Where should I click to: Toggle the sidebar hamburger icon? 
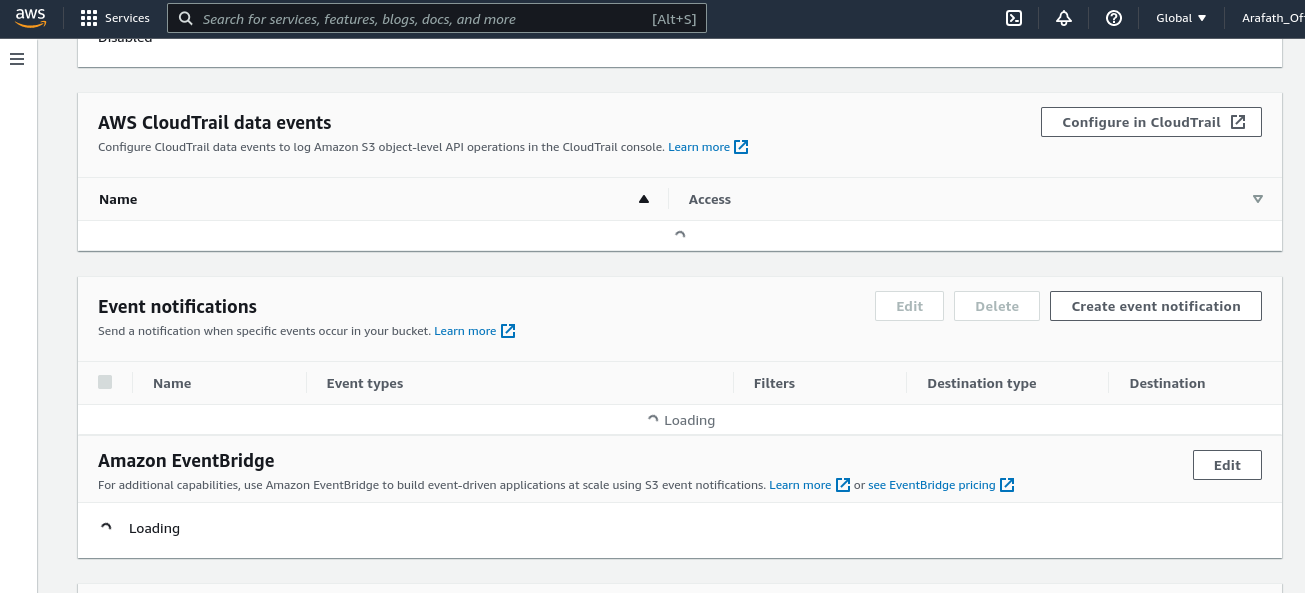pyautogui.click(x=17, y=59)
